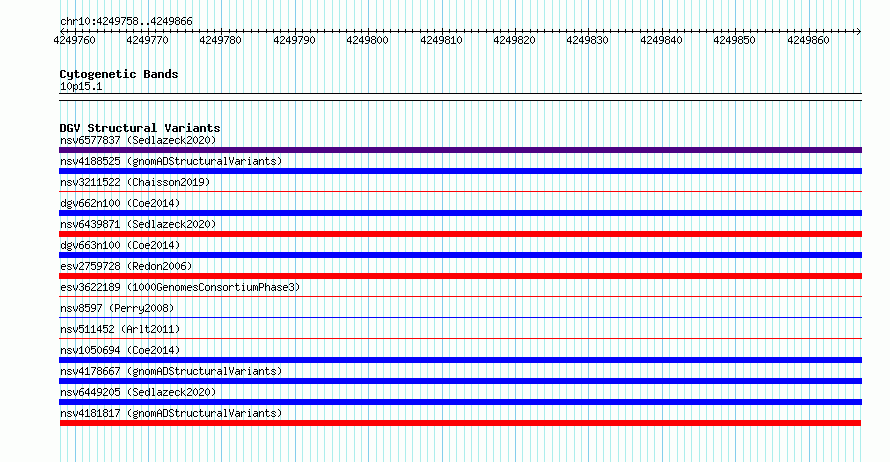This screenshot has height=462, width=890.
Task: Click the DGV Structural Variants track title
Action: [140, 128]
